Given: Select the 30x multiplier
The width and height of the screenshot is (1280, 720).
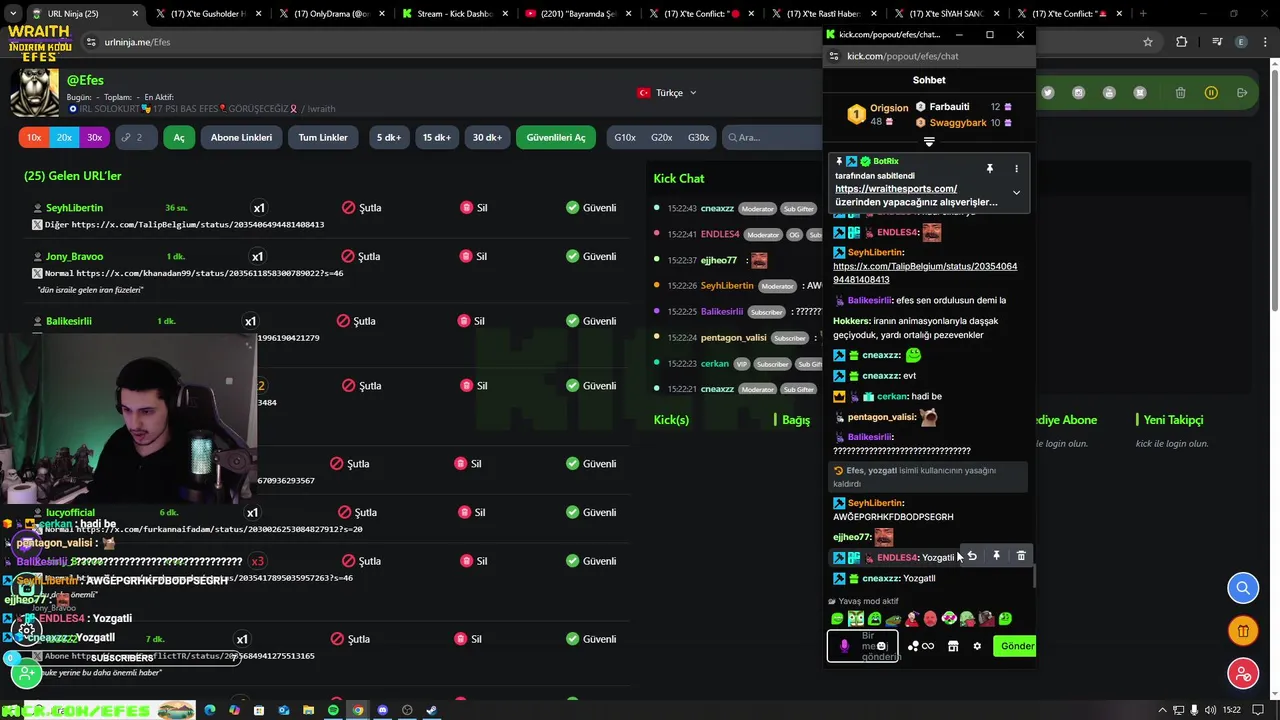Looking at the screenshot, I should click(x=94, y=137).
